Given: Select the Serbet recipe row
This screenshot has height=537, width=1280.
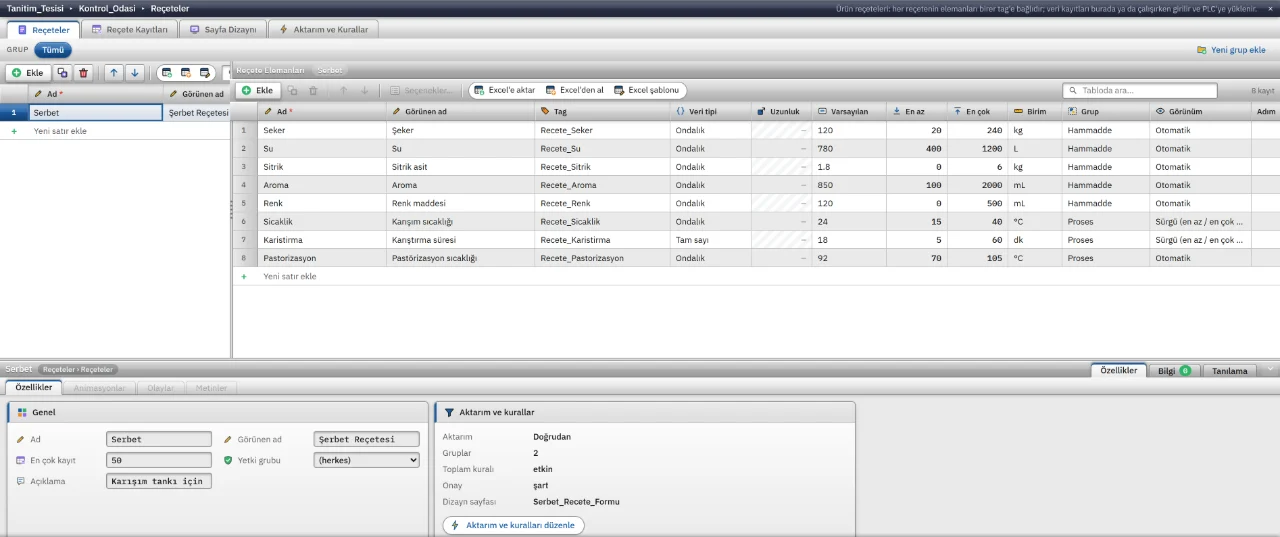Looking at the screenshot, I should (115, 113).
